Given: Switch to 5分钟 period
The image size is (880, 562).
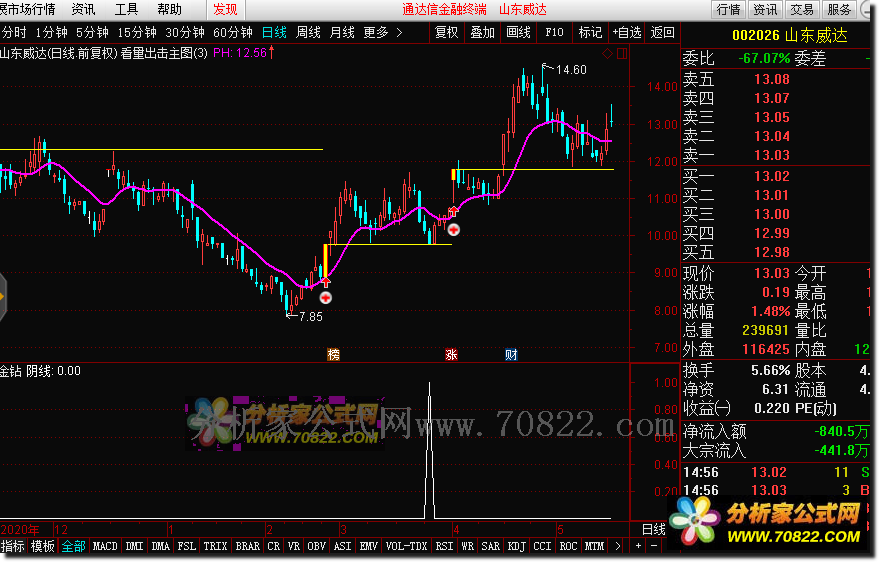Looking at the screenshot, I should 92,33.
